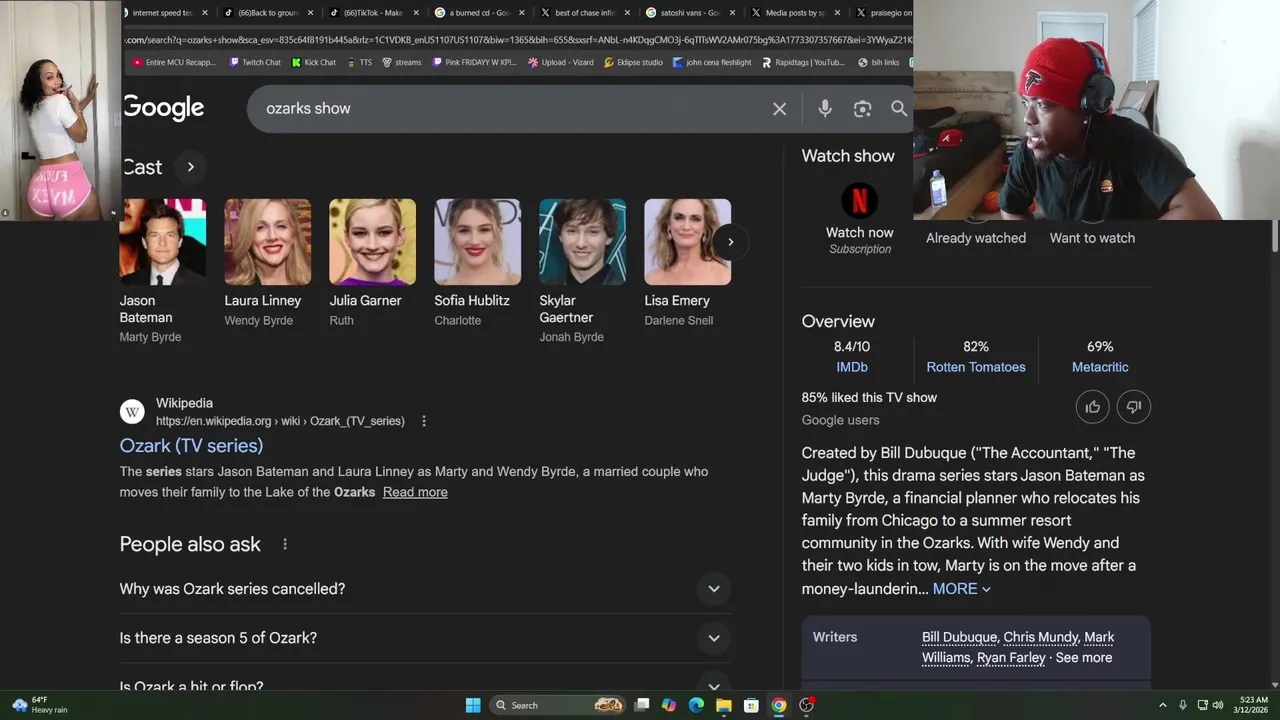The image size is (1280, 720).
Task: Open the Wikipedia result three-dot menu
Action: pyautogui.click(x=424, y=421)
